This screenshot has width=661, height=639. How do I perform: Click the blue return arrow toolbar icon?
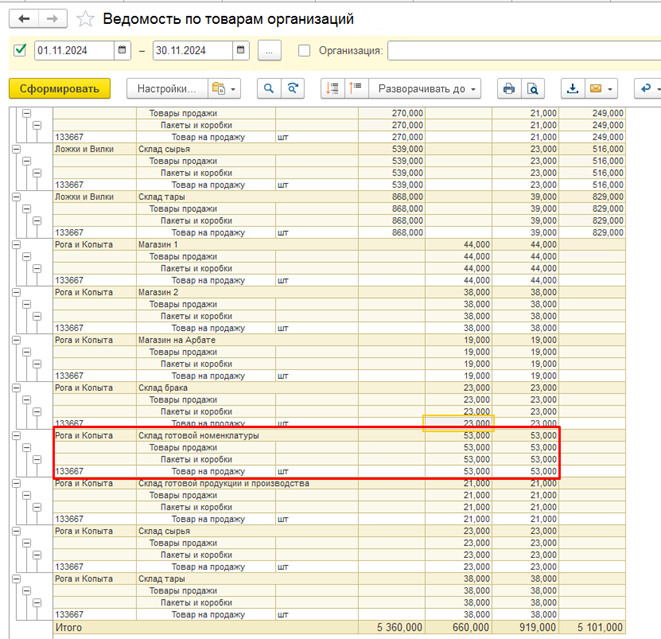(x=645, y=89)
